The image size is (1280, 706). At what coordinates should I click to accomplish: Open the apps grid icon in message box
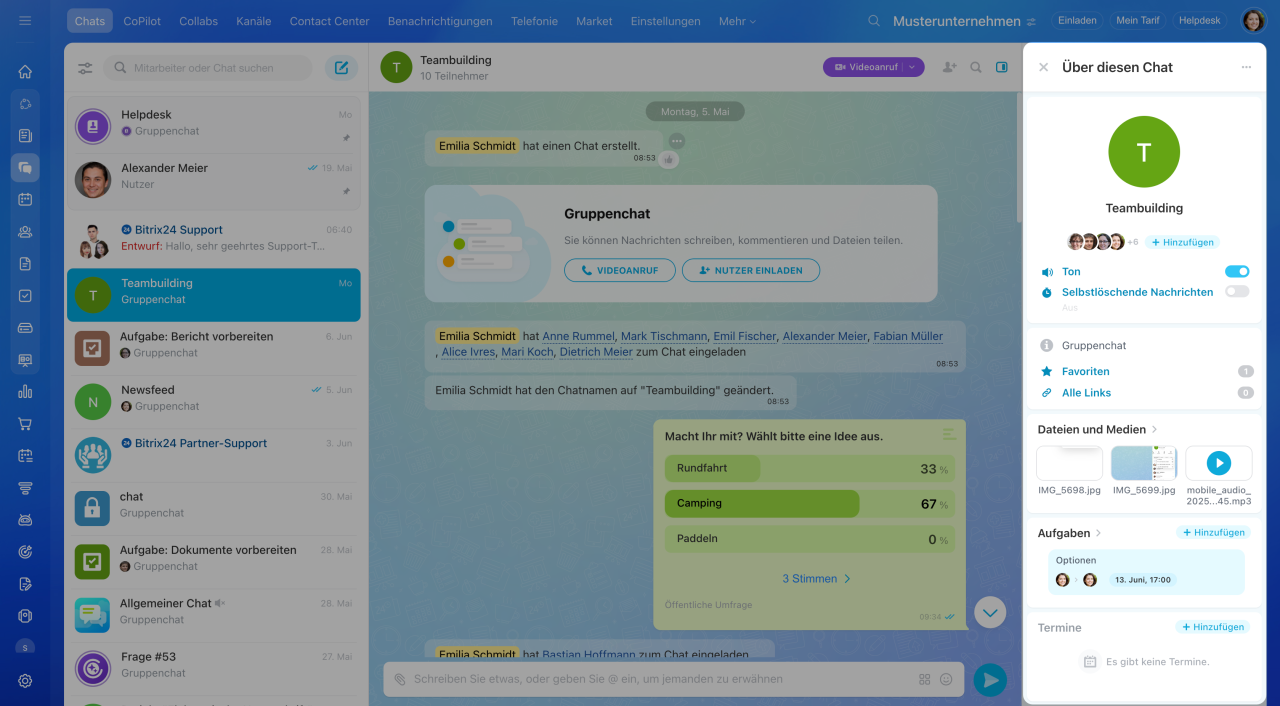pyautogui.click(x=924, y=679)
